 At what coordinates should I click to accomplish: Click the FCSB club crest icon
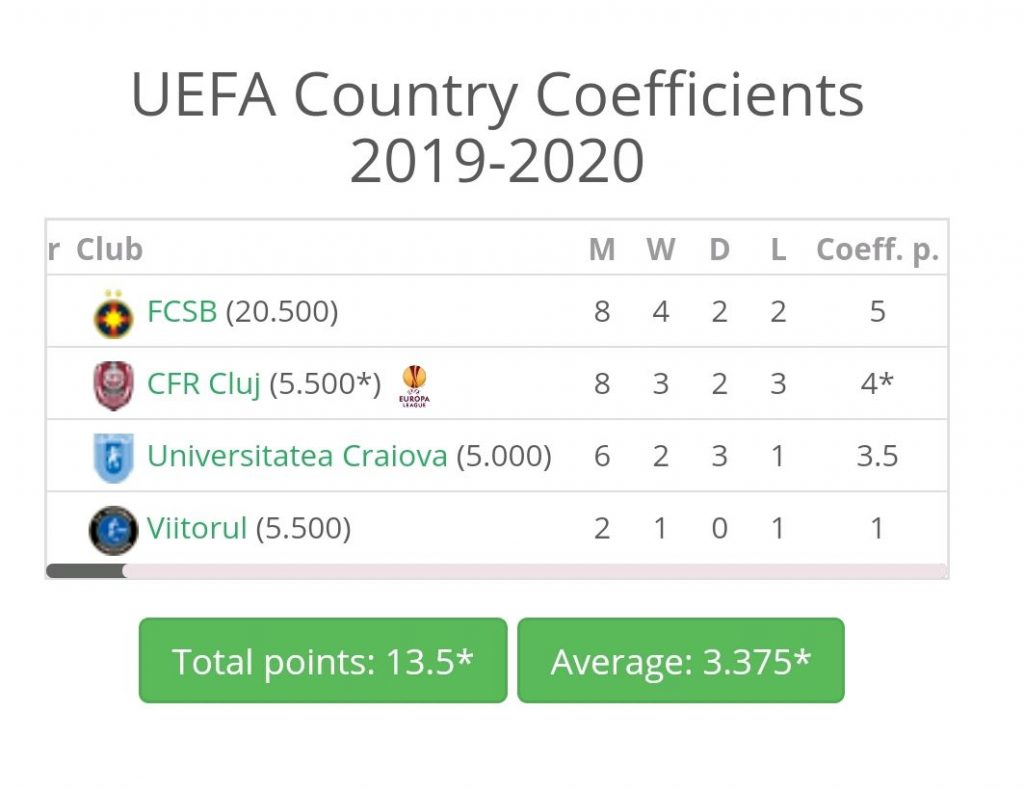[x=113, y=314]
